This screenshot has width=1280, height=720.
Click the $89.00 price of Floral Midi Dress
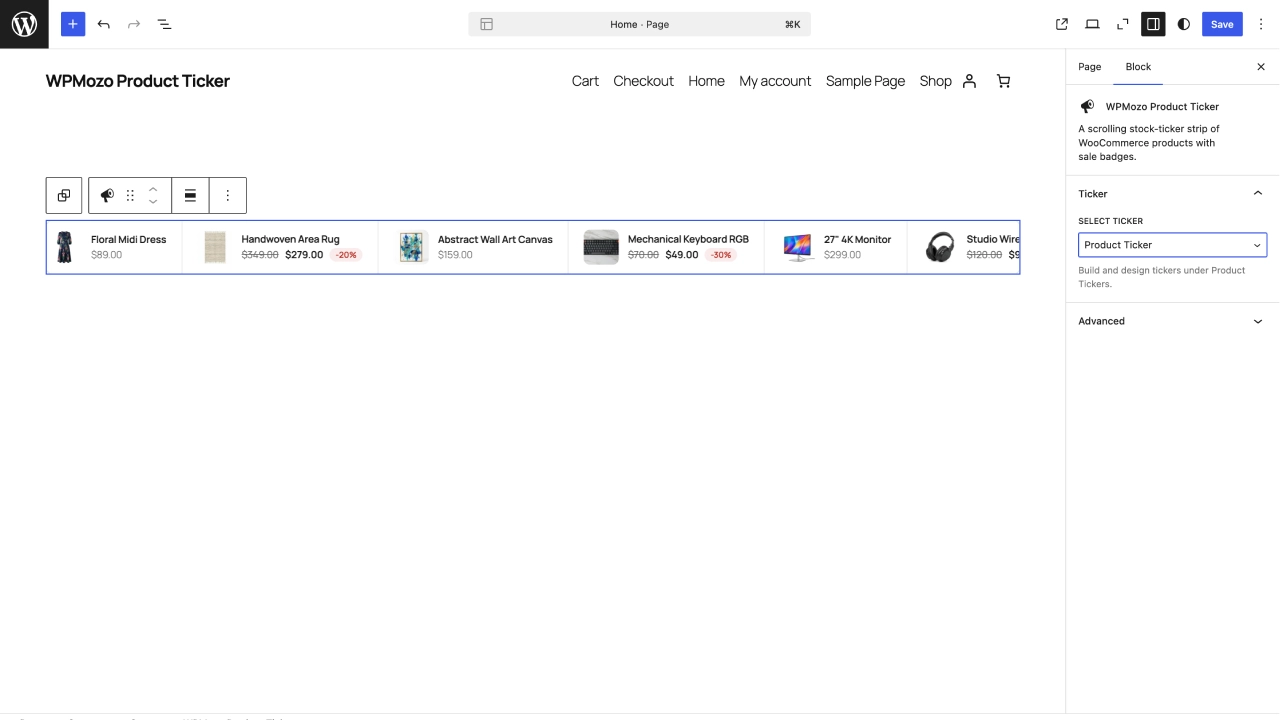106,255
